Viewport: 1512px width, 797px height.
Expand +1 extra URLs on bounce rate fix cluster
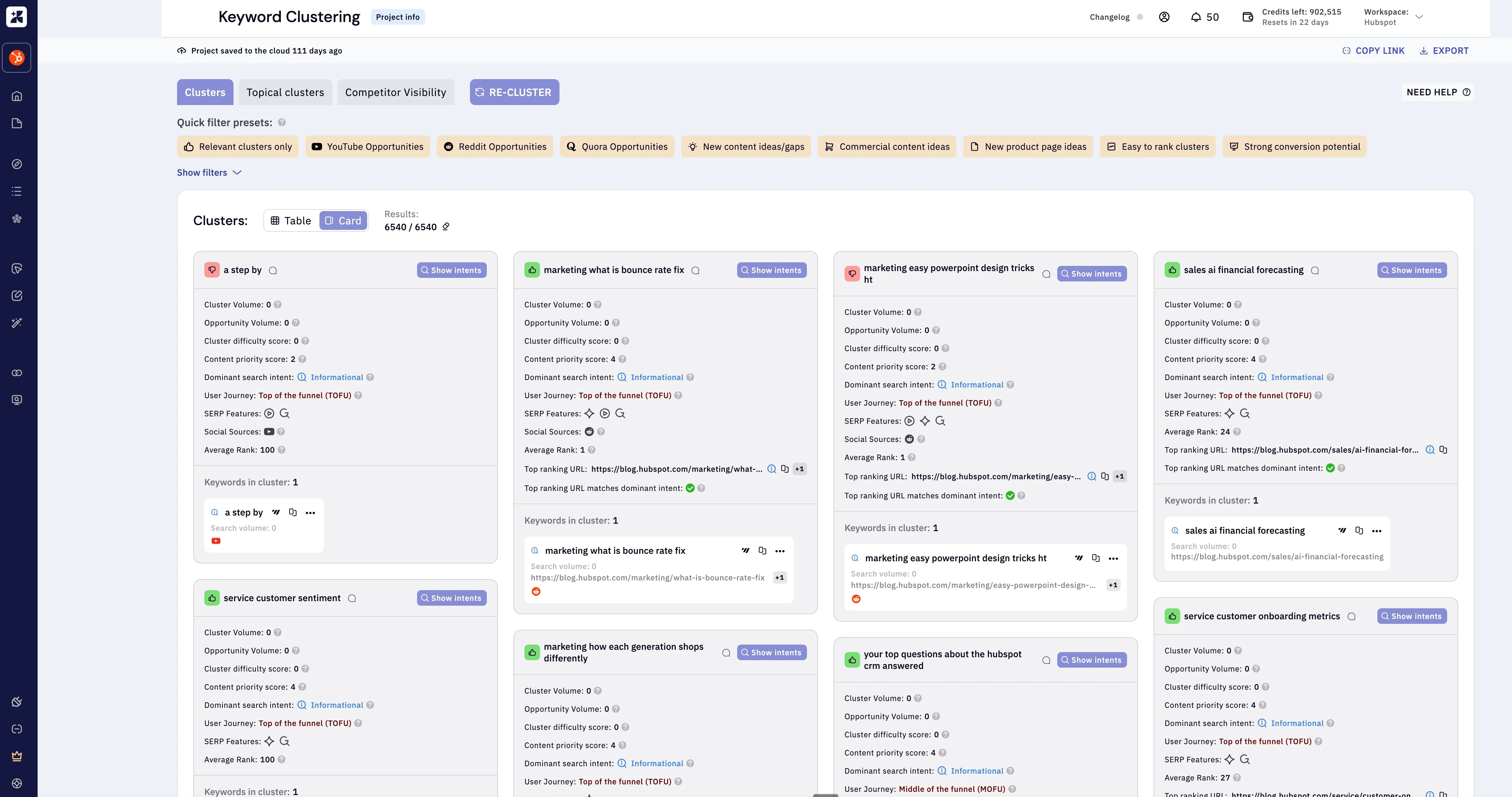pyautogui.click(x=799, y=469)
